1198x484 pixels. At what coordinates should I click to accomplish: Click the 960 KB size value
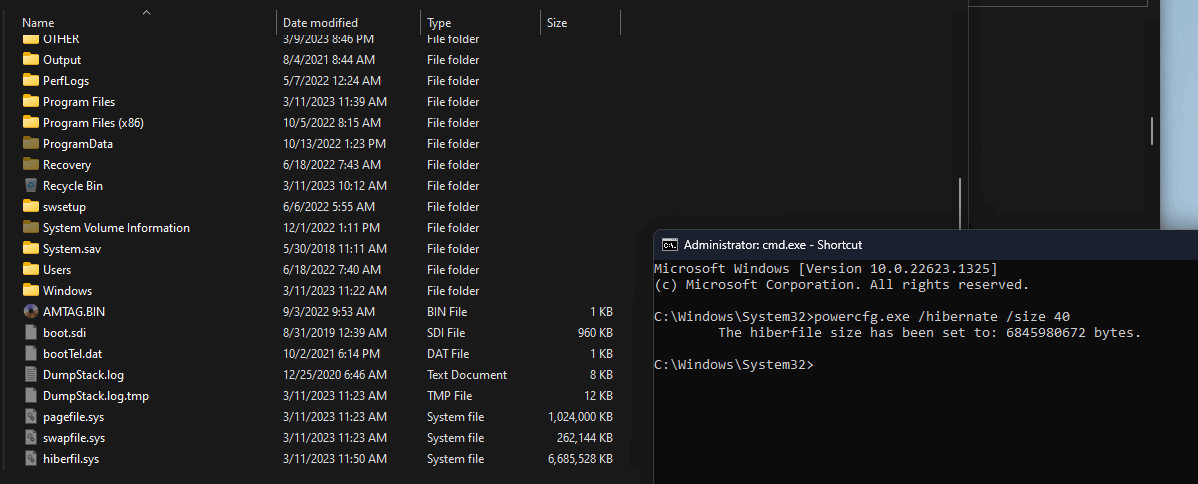point(595,333)
